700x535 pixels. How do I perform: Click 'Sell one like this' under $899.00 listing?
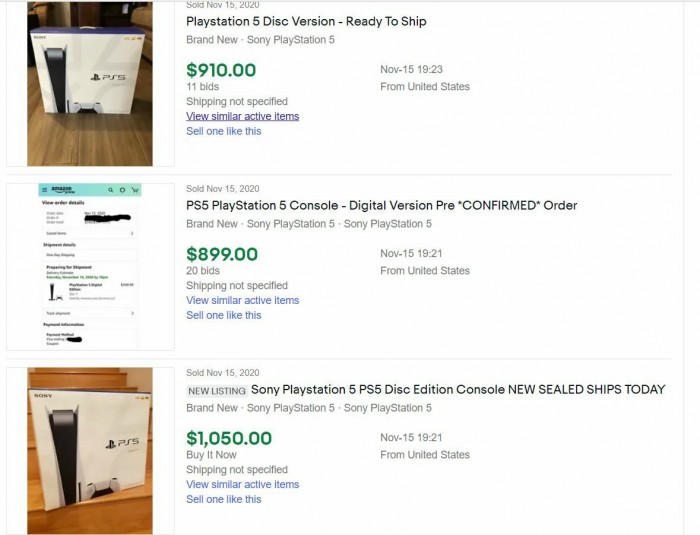tap(223, 315)
